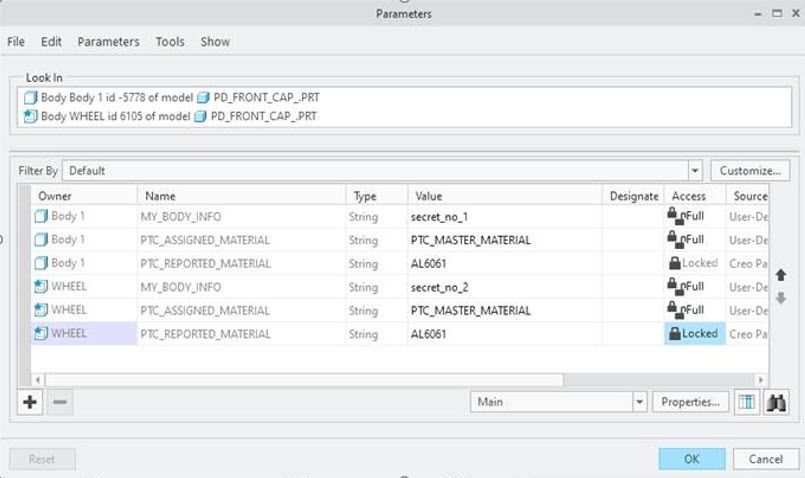Select Body WHEEL id 6105 Look In entry

(170, 117)
